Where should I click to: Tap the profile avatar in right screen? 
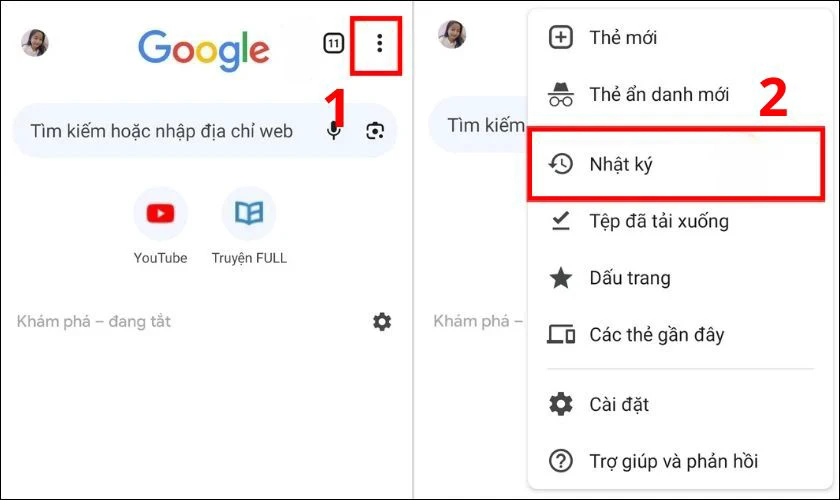tap(452, 35)
